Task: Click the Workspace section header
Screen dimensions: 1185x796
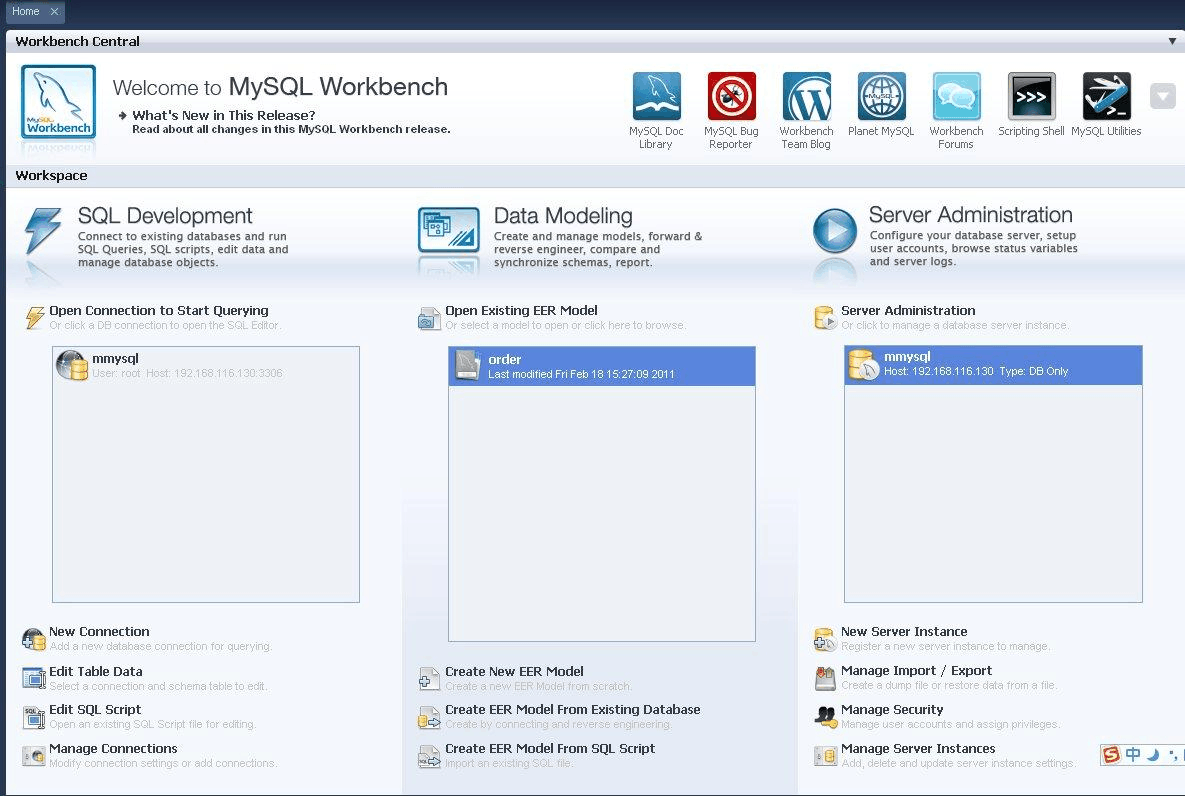Action: click(51, 175)
